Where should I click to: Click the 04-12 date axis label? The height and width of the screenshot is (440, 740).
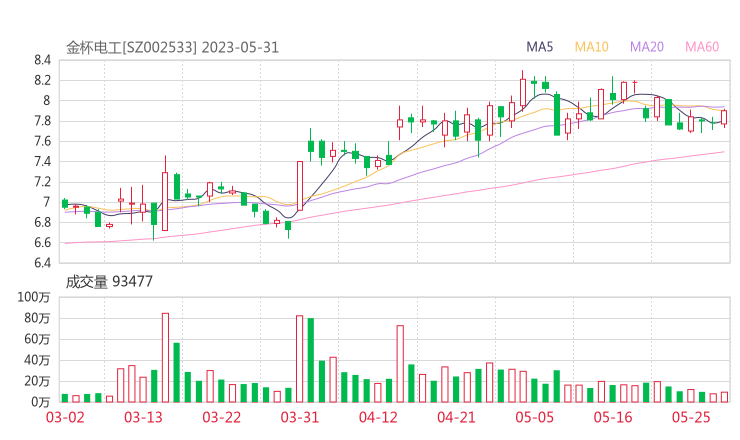coord(378,417)
